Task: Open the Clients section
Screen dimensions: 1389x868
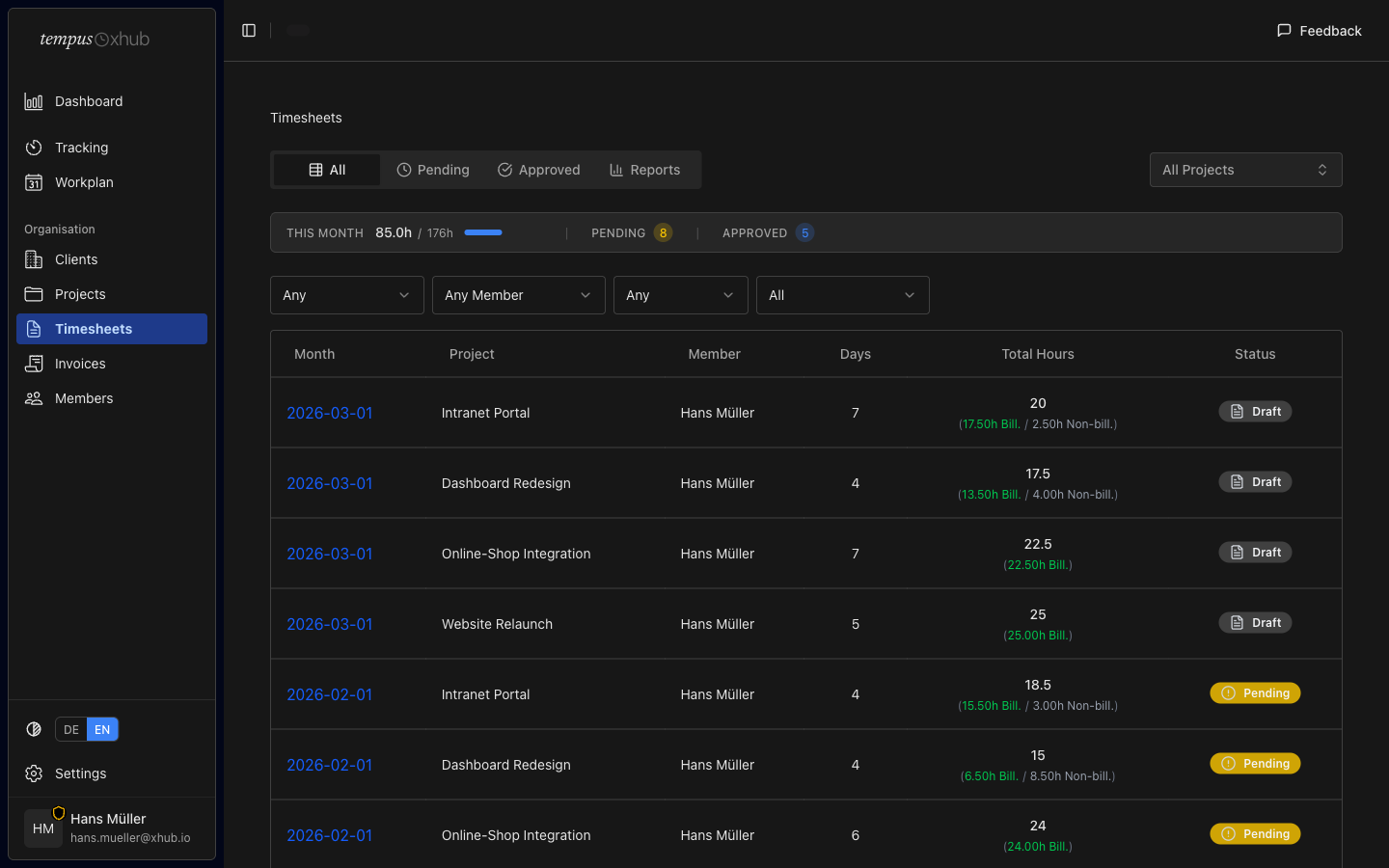Action: coord(76,259)
